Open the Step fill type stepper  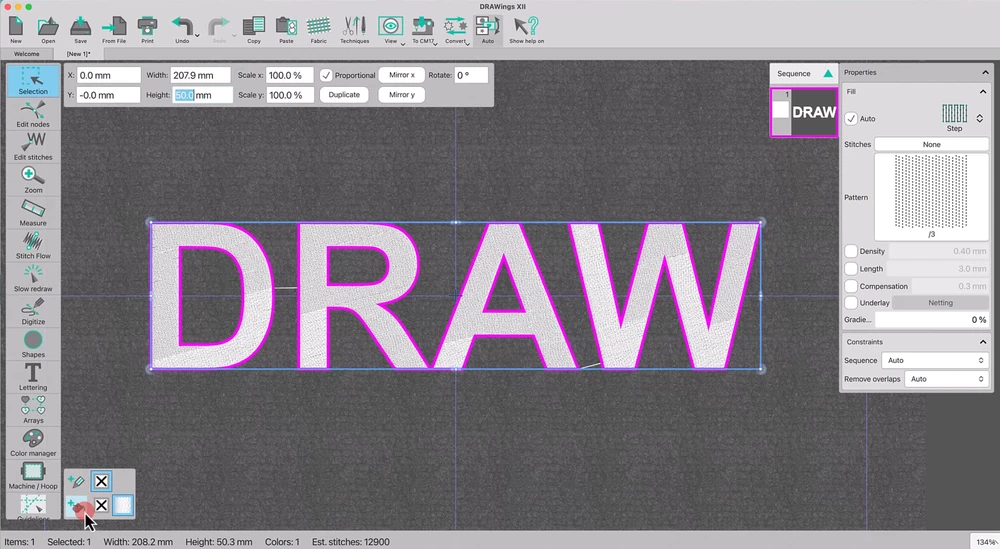980,119
